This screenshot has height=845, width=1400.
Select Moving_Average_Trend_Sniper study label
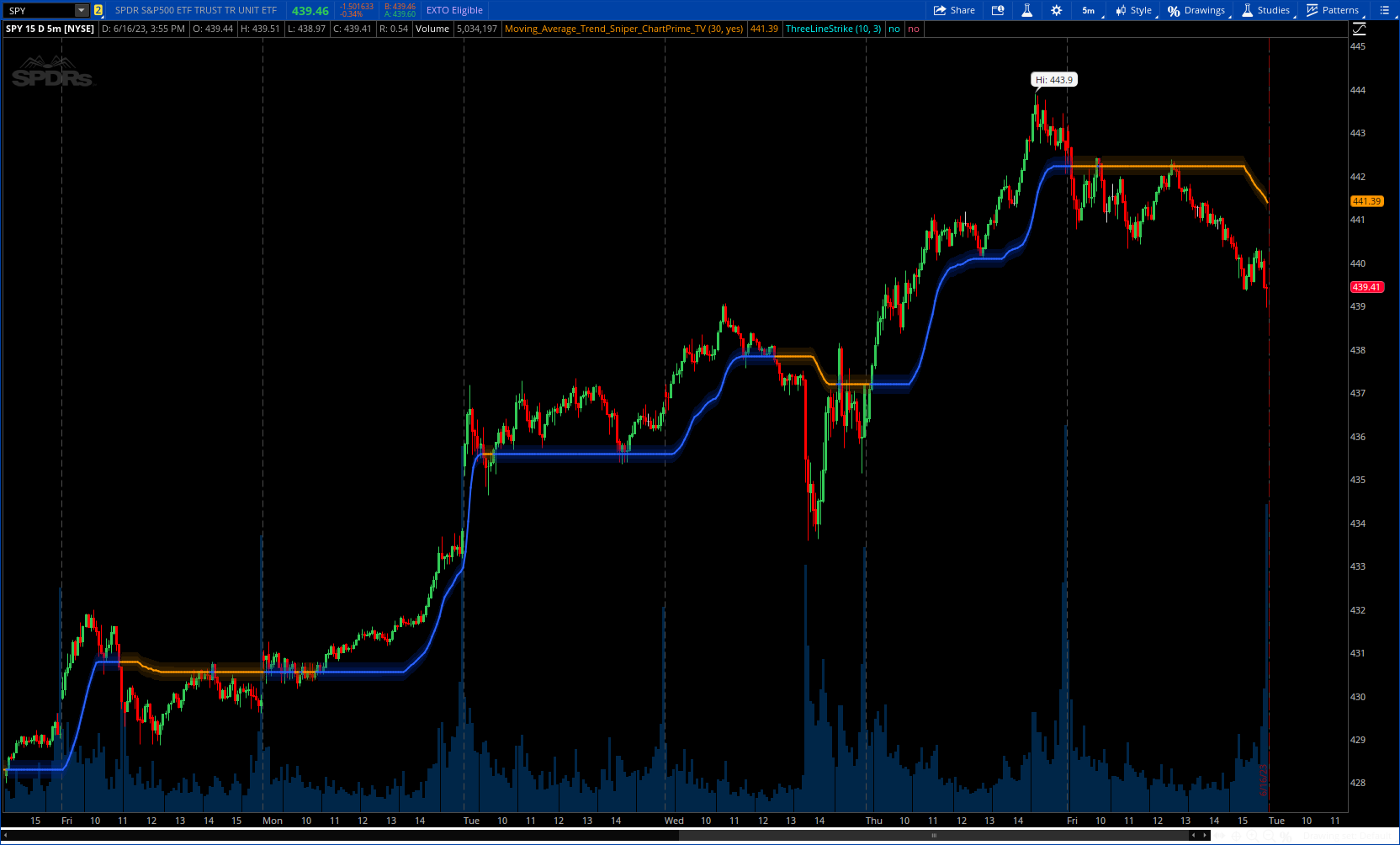[x=623, y=29]
